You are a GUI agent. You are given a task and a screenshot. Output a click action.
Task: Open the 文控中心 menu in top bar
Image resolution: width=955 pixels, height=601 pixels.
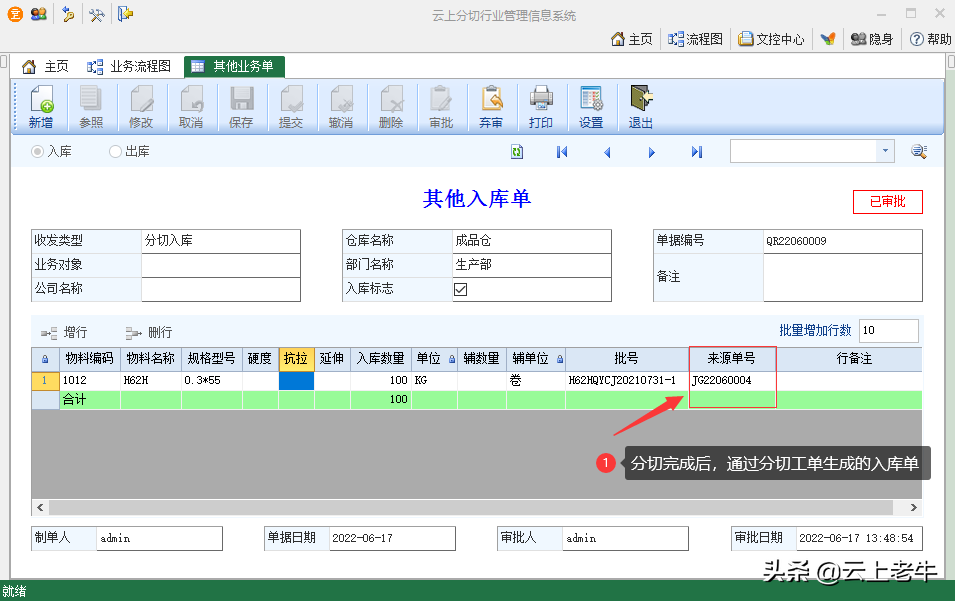pyautogui.click(x=771, y=39)
